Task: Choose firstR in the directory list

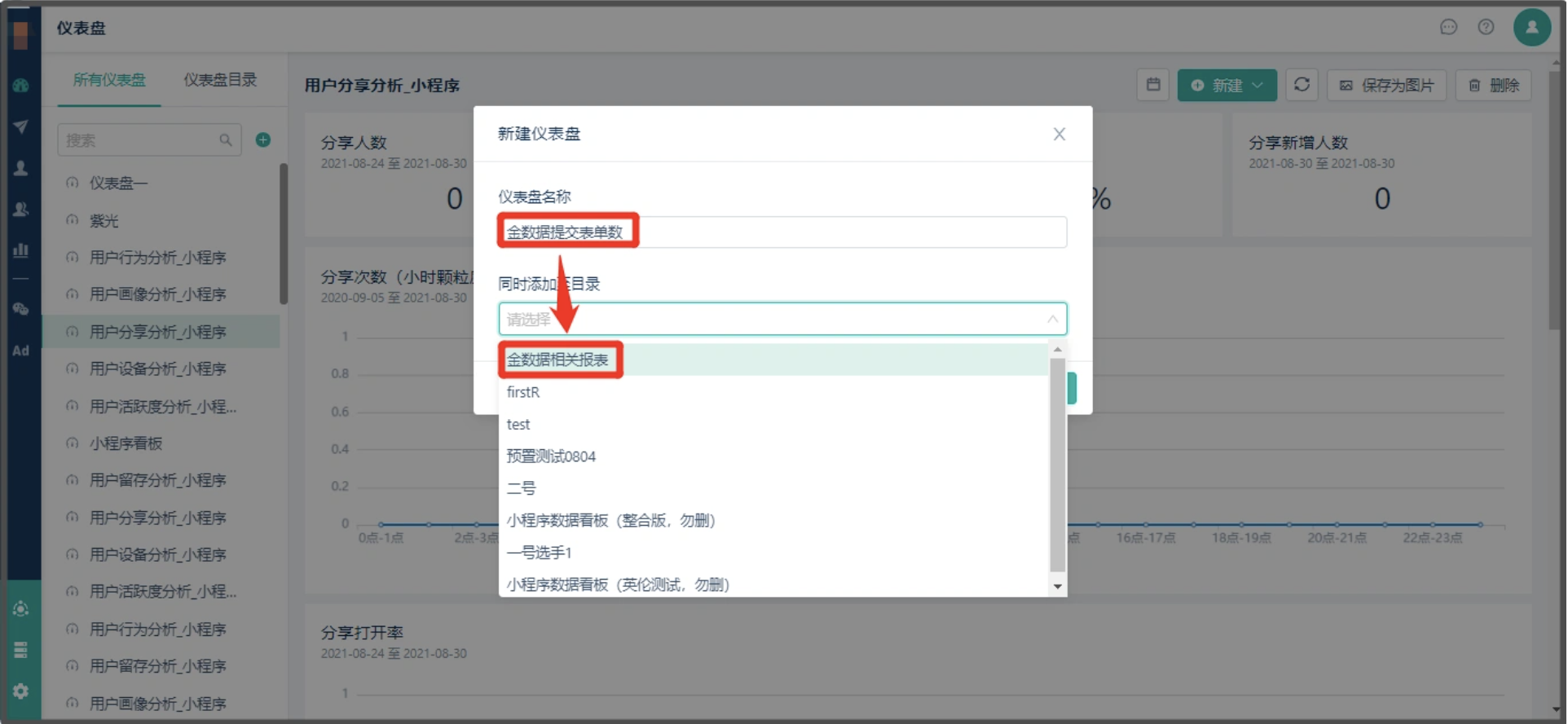Action: [773, 392]
